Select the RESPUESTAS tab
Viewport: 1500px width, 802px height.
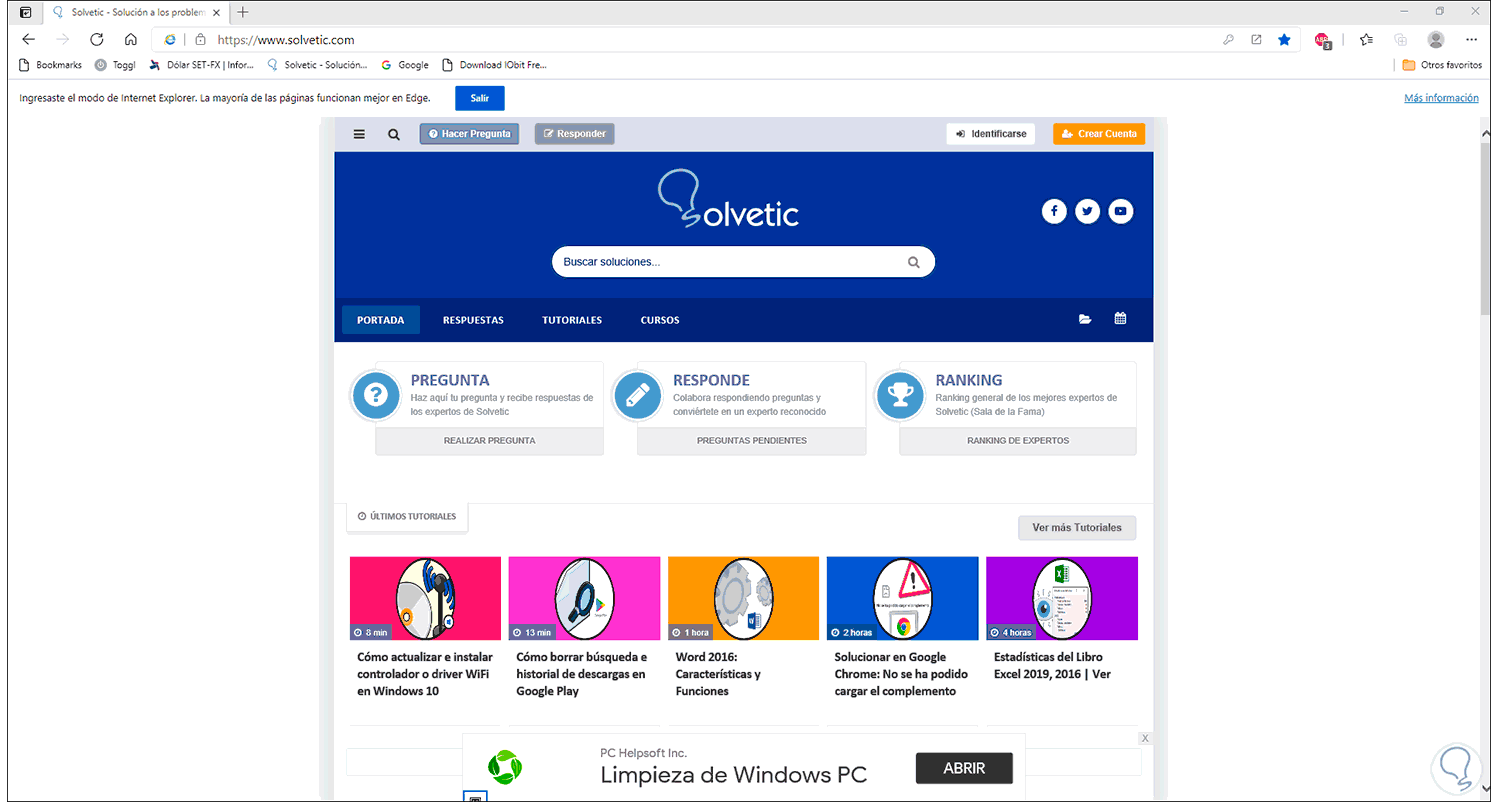tap(473, 320)
